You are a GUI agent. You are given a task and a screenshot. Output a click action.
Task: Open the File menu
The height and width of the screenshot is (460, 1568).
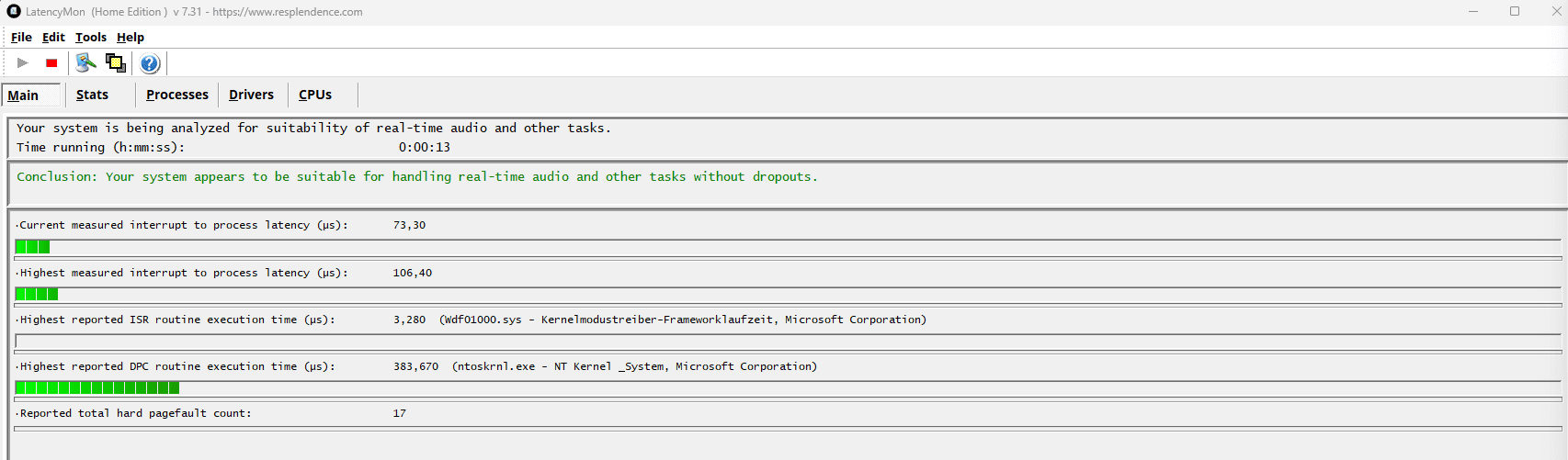pyautogui.click(x=21, y=38)
